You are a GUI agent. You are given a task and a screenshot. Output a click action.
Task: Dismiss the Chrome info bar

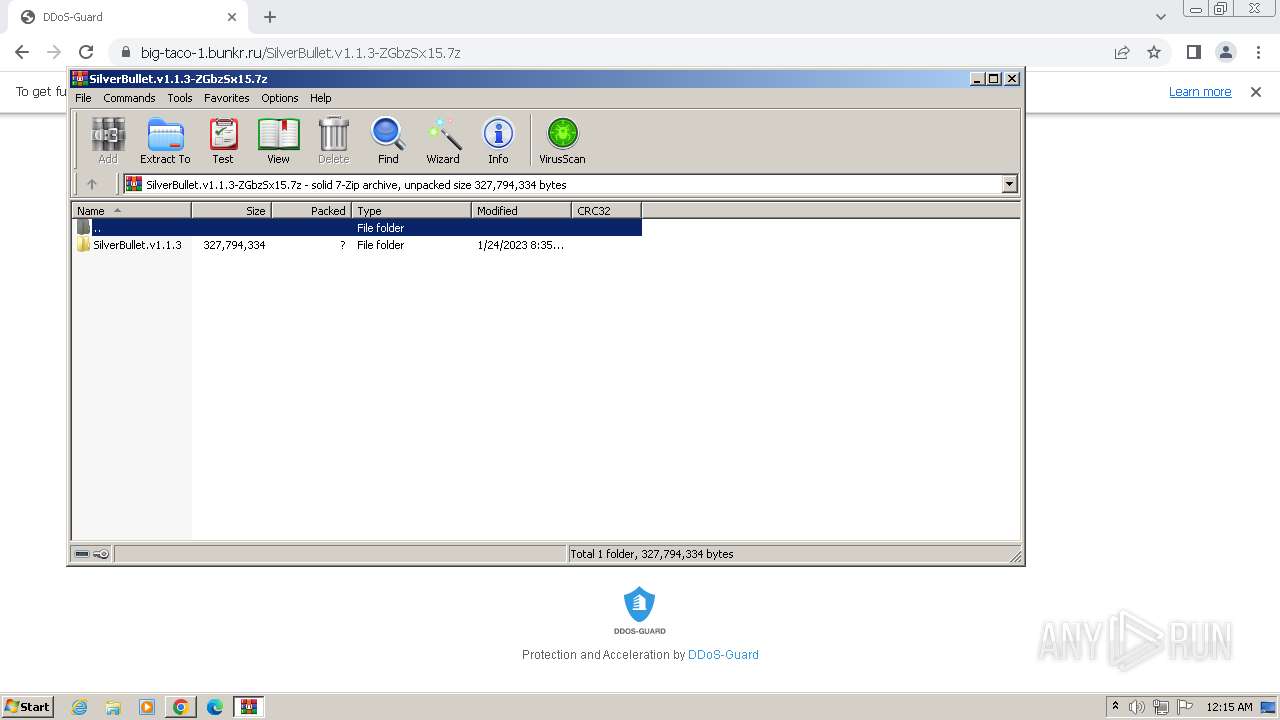pyautogui.click(x=1256, y=91)
